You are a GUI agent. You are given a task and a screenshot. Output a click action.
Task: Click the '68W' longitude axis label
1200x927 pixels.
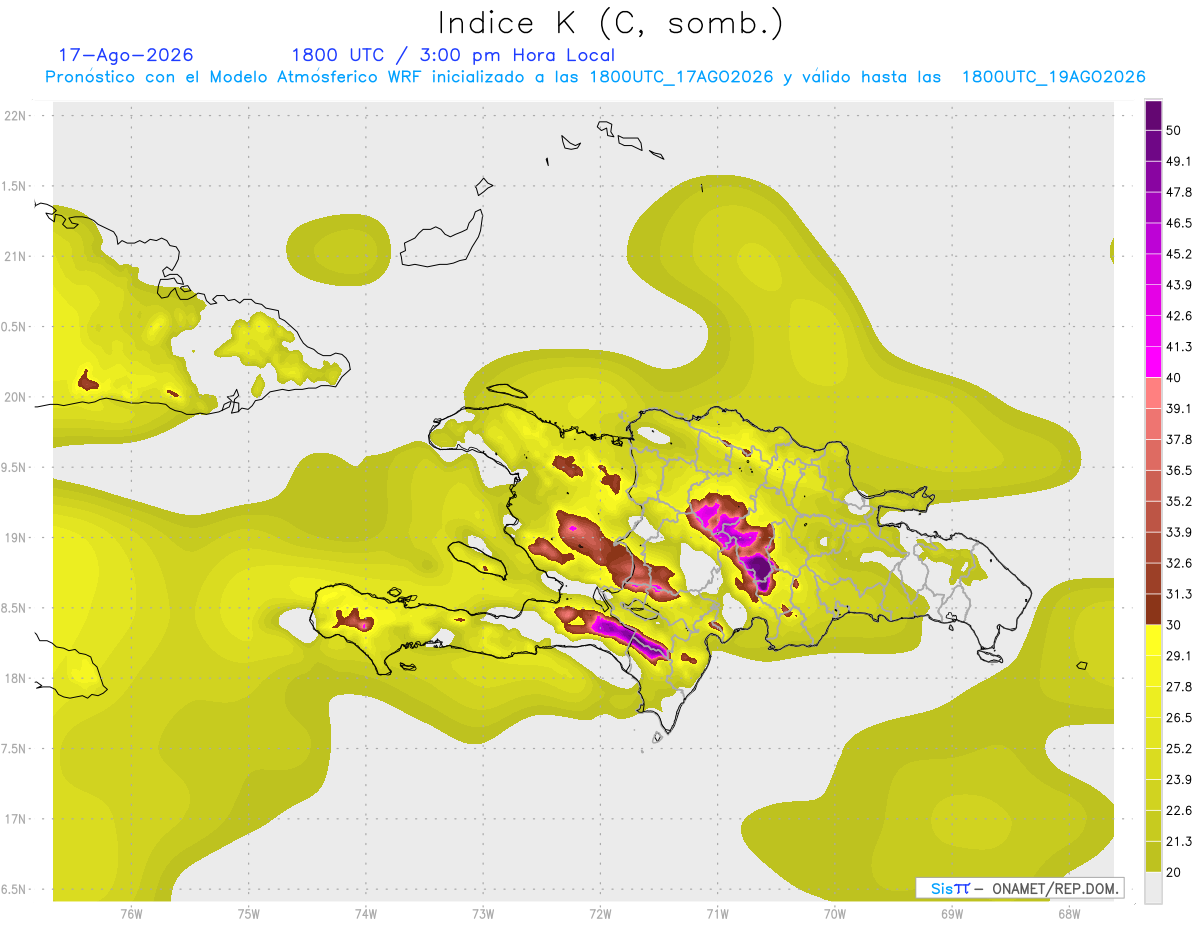point(1069,913)
